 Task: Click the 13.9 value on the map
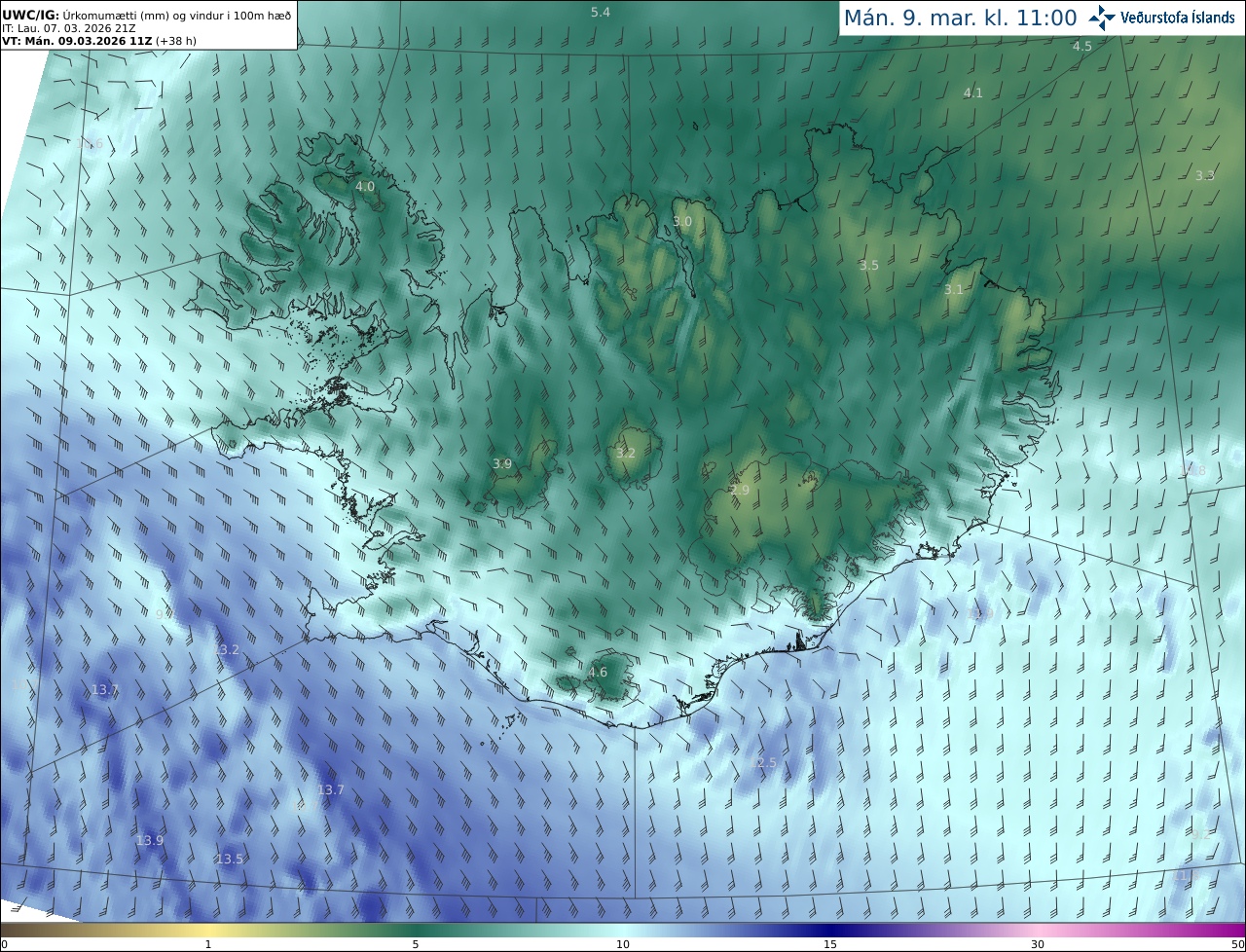click(150, 840)
